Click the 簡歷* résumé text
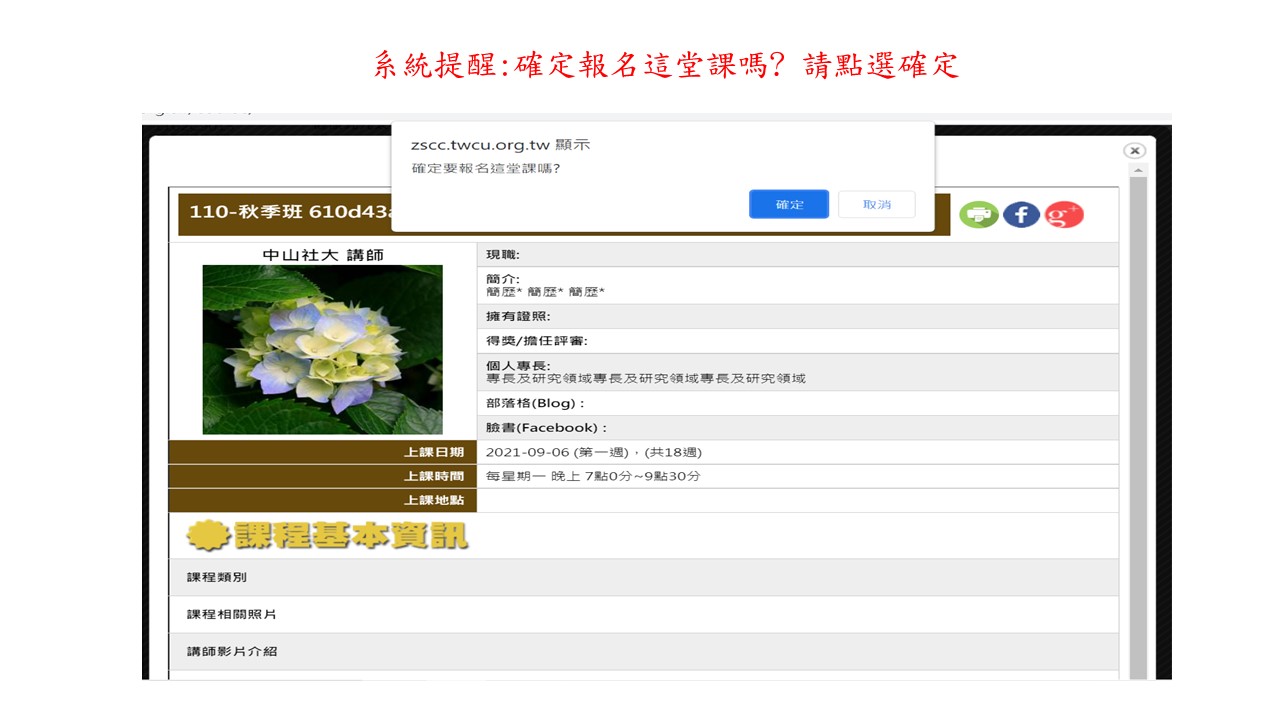The width and height of the screenshot is (1280, 720). point(546,292)
